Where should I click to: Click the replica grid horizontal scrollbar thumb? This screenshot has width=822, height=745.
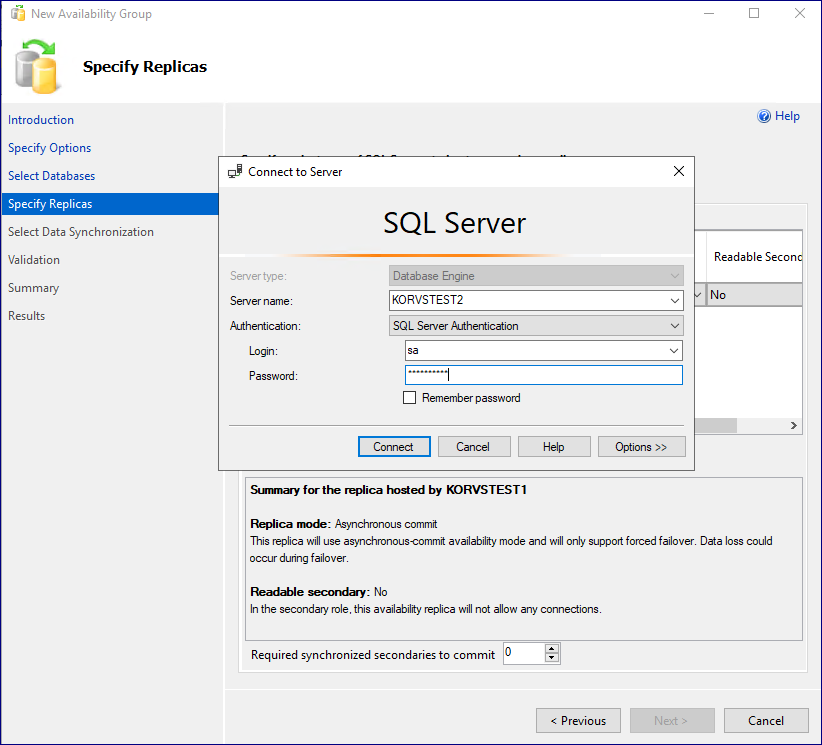click(716, 425)
